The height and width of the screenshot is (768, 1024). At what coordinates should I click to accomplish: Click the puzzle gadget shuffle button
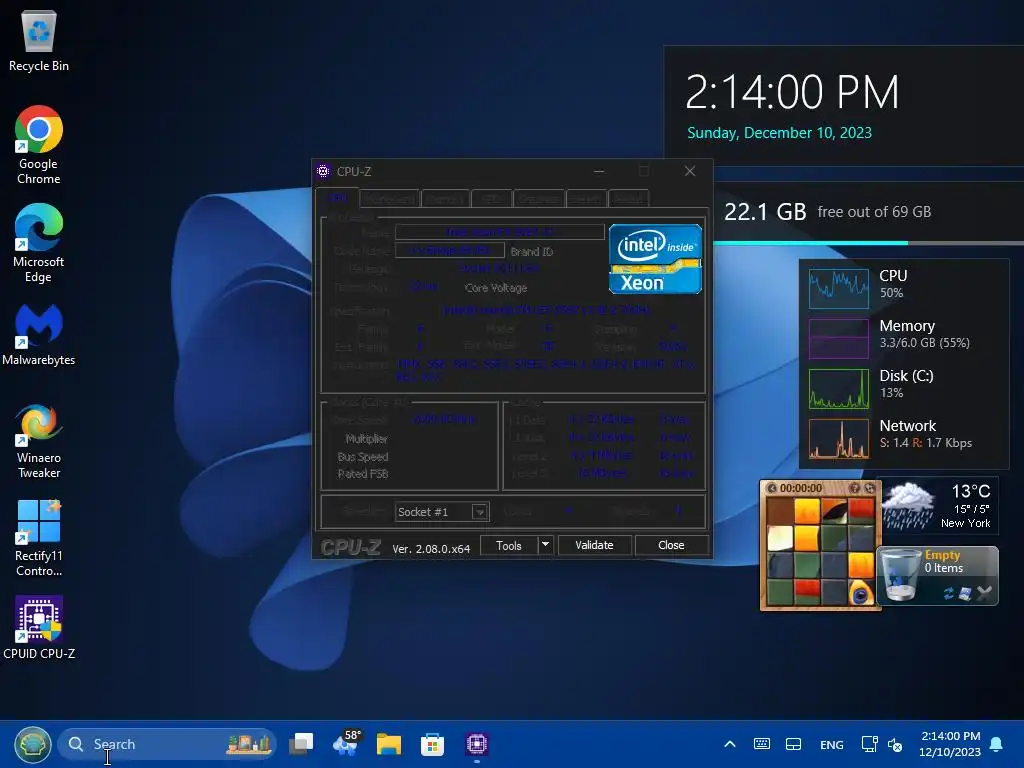coord(869,488)
